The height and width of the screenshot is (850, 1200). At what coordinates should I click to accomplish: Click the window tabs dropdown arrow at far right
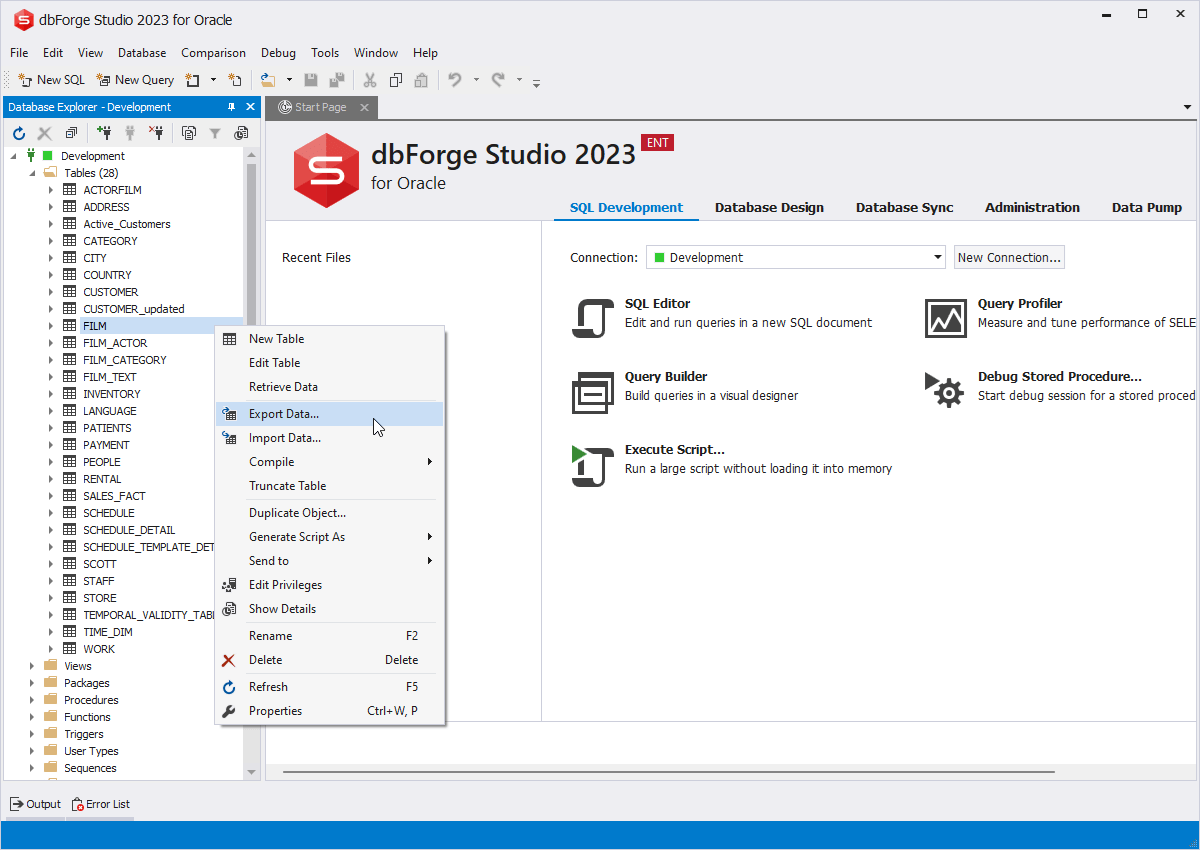click(1188, 107)
